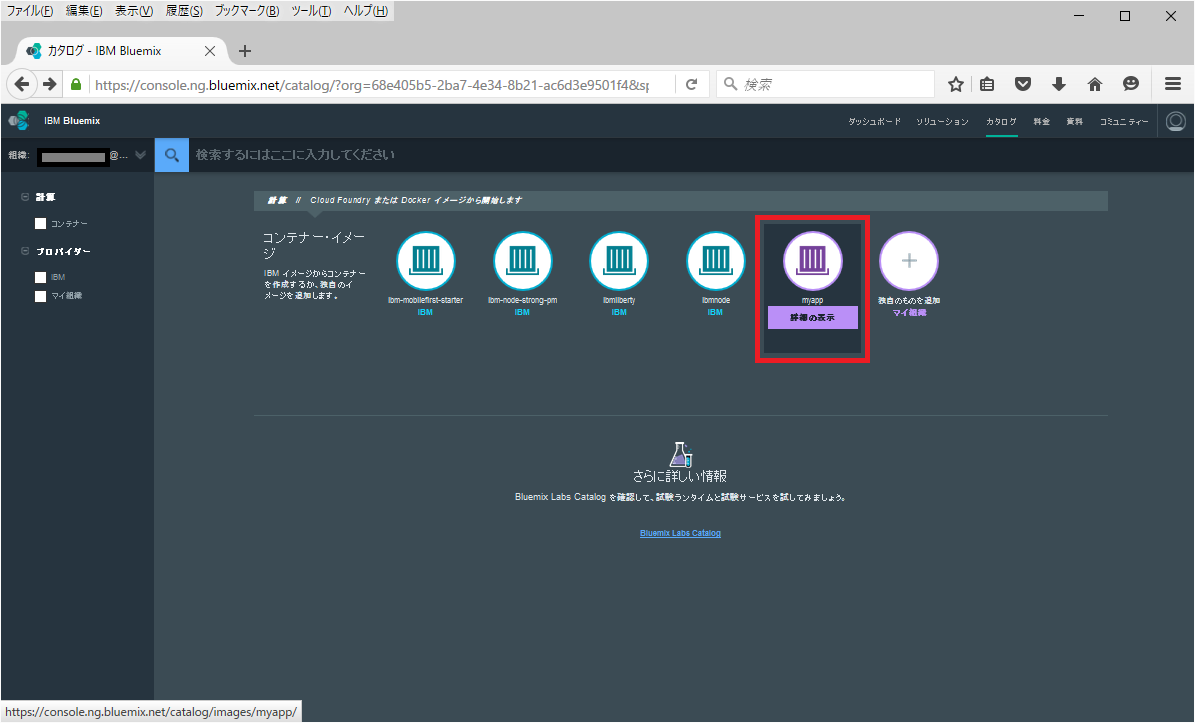Open the 履歴(S) menu
This screenshot has width=1195, height=723.
click(184, 11)
